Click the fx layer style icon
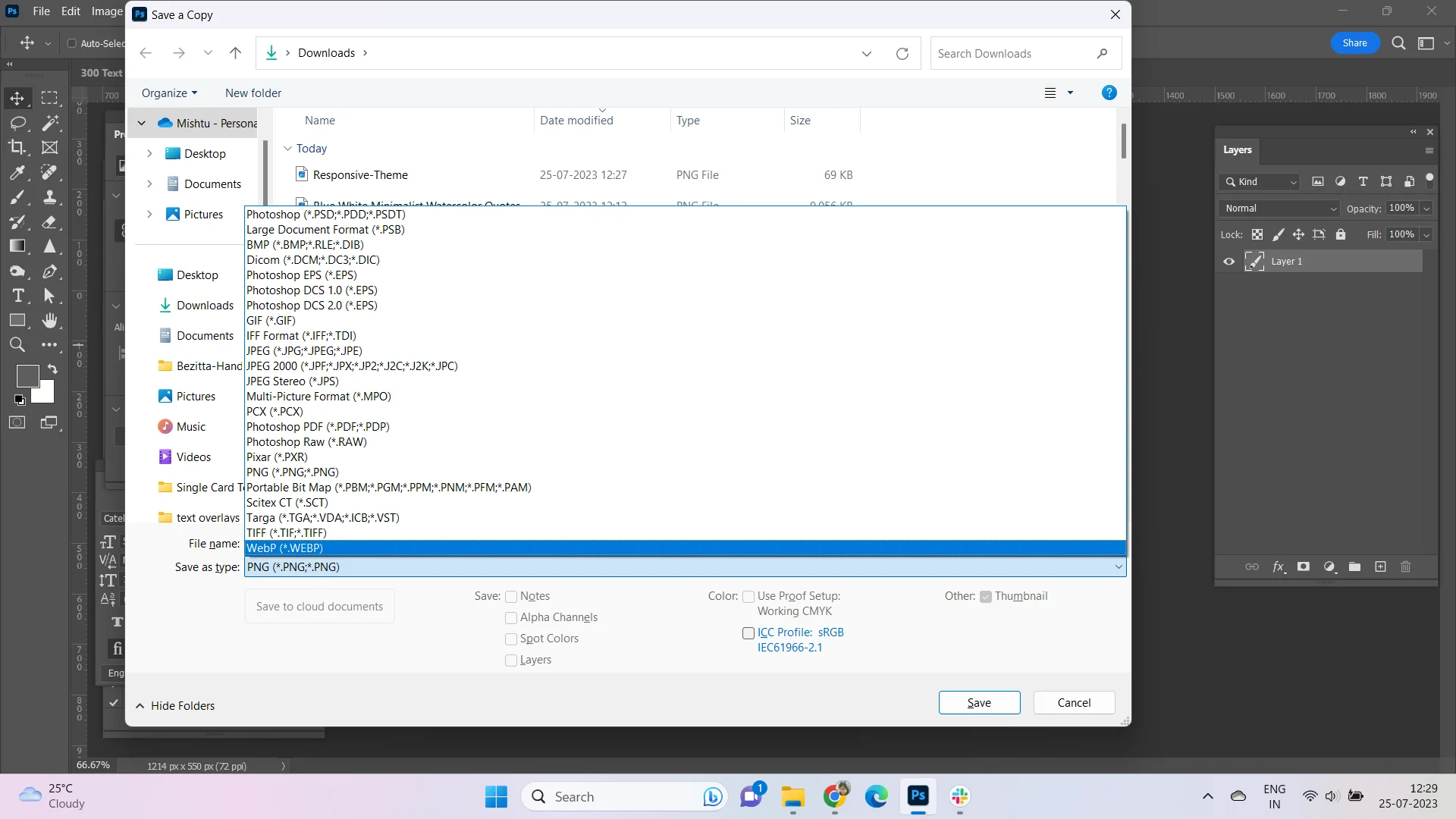This screenshot has height=819, width=1456. tap(1279, 566)
